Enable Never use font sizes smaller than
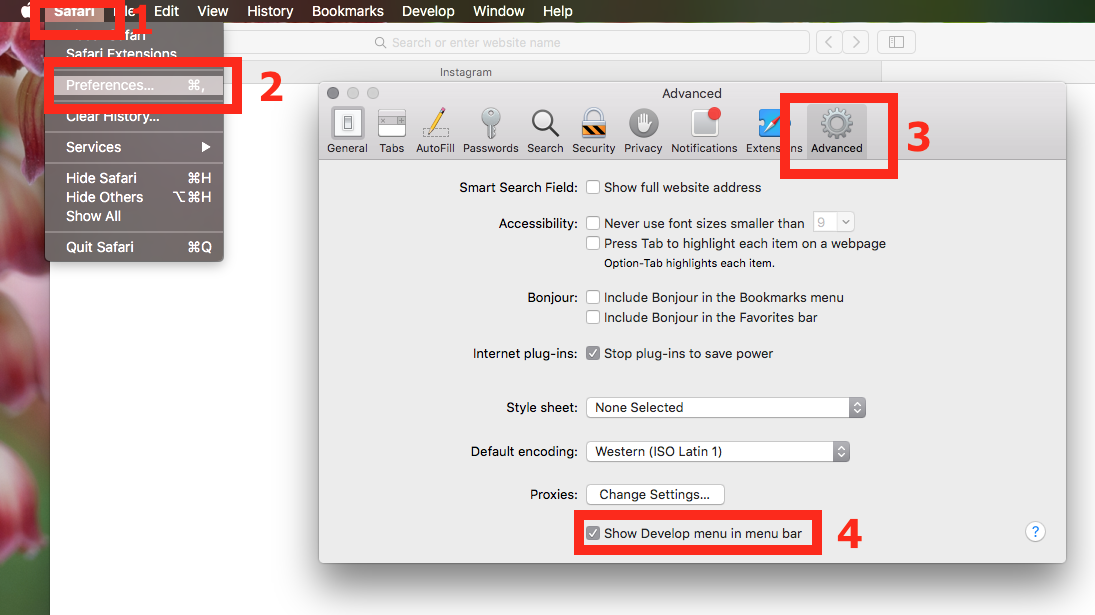 pyautogui.click(x=593, y=223)
